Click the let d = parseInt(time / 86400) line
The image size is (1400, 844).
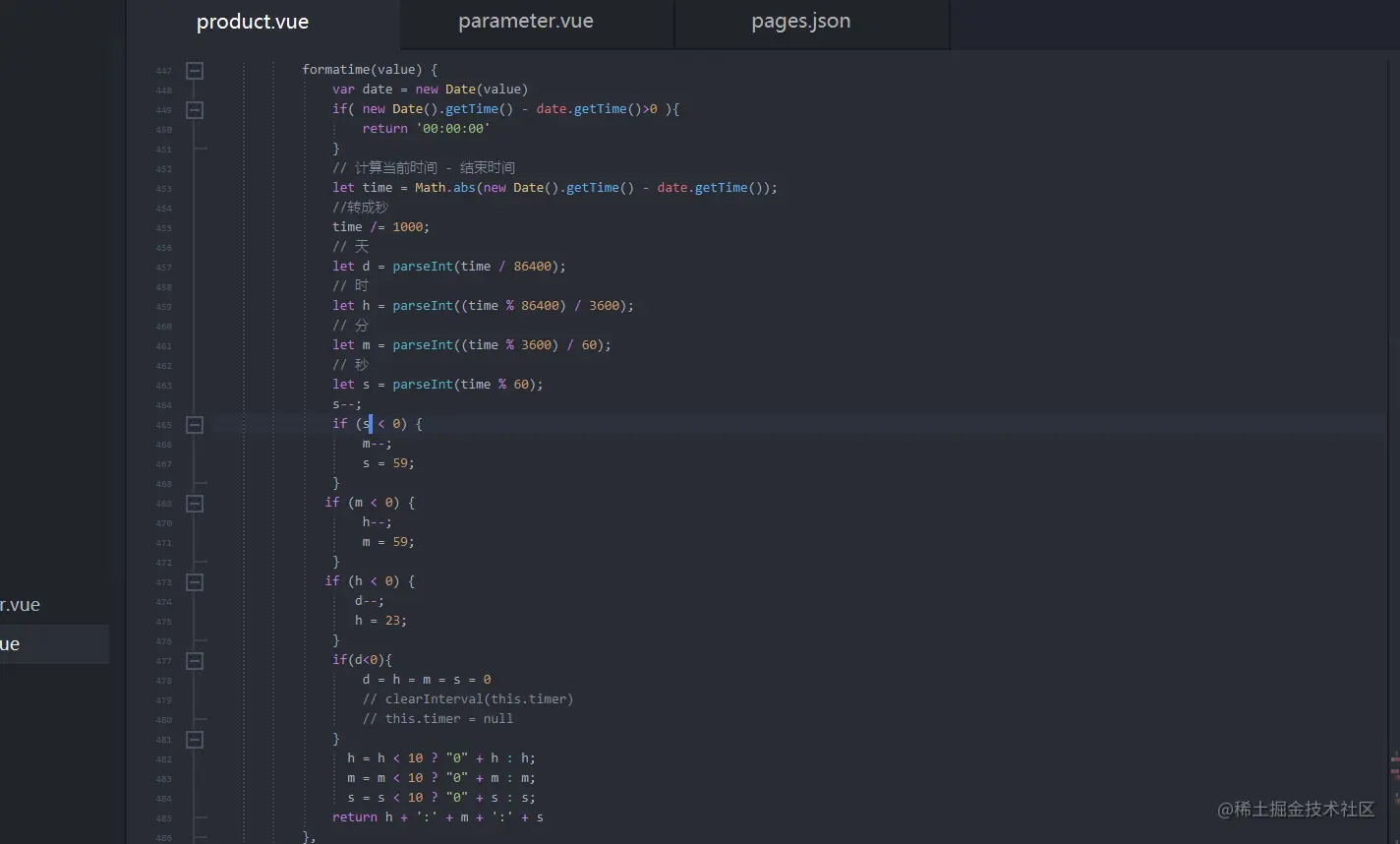click(449, 267)
